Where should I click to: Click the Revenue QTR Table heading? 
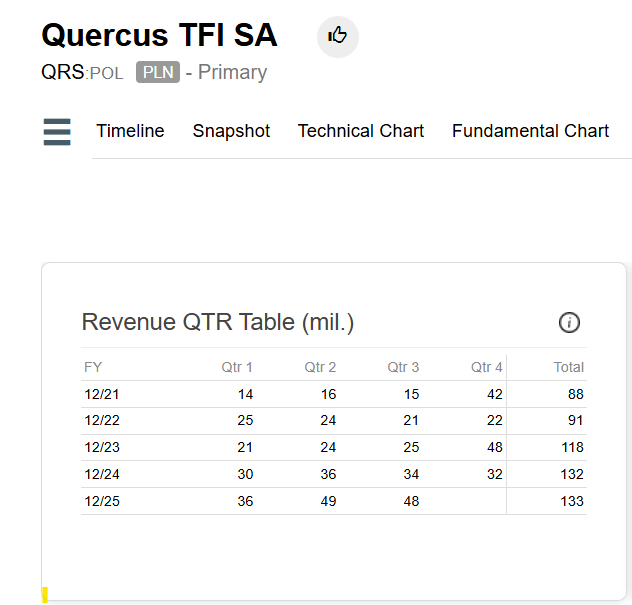click(218, 322)
